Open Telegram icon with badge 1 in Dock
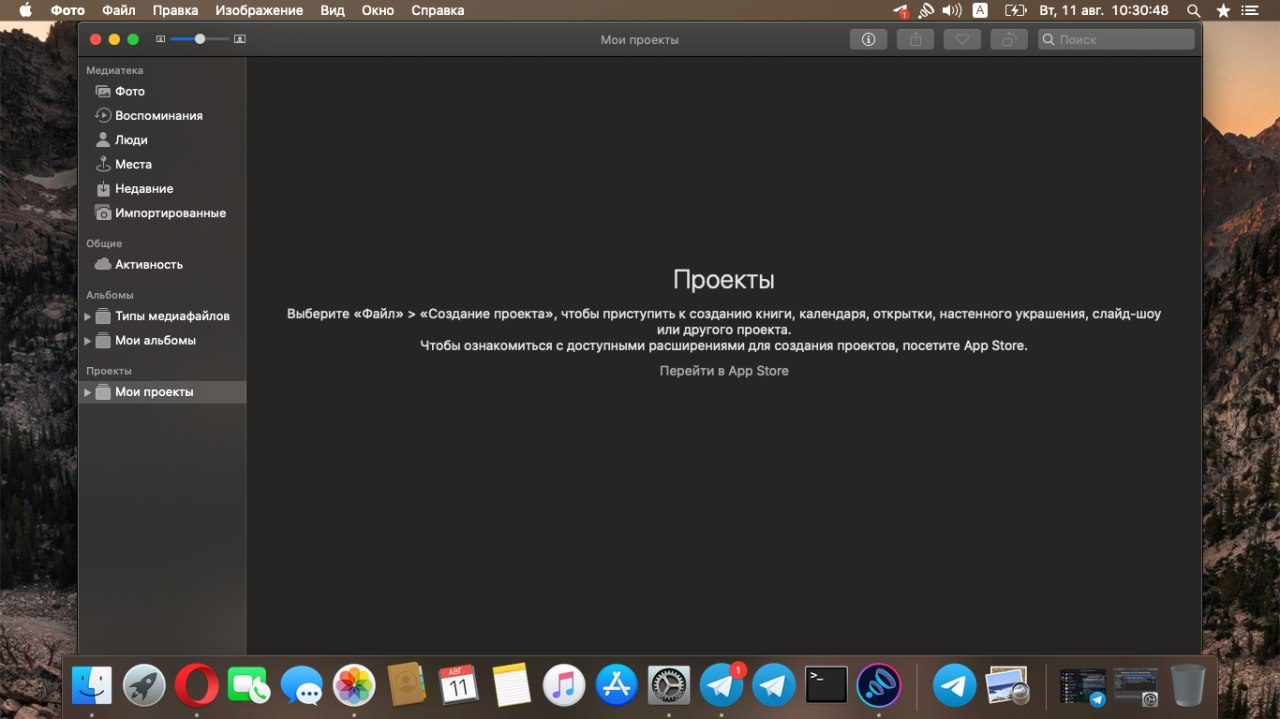Screen dimensions: 1280x719 721,686
